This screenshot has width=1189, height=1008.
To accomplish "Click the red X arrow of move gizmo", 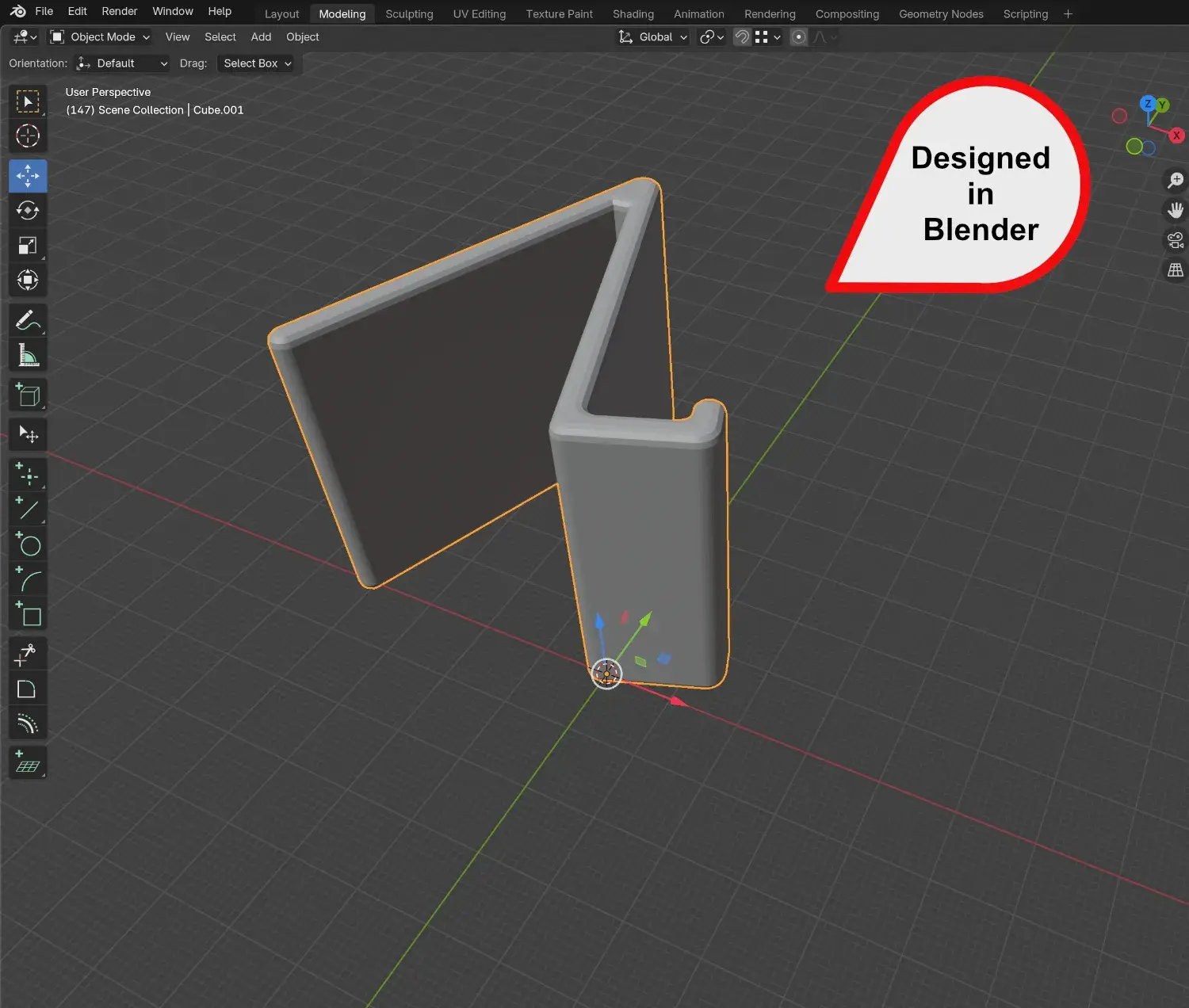I will [678, 701].
